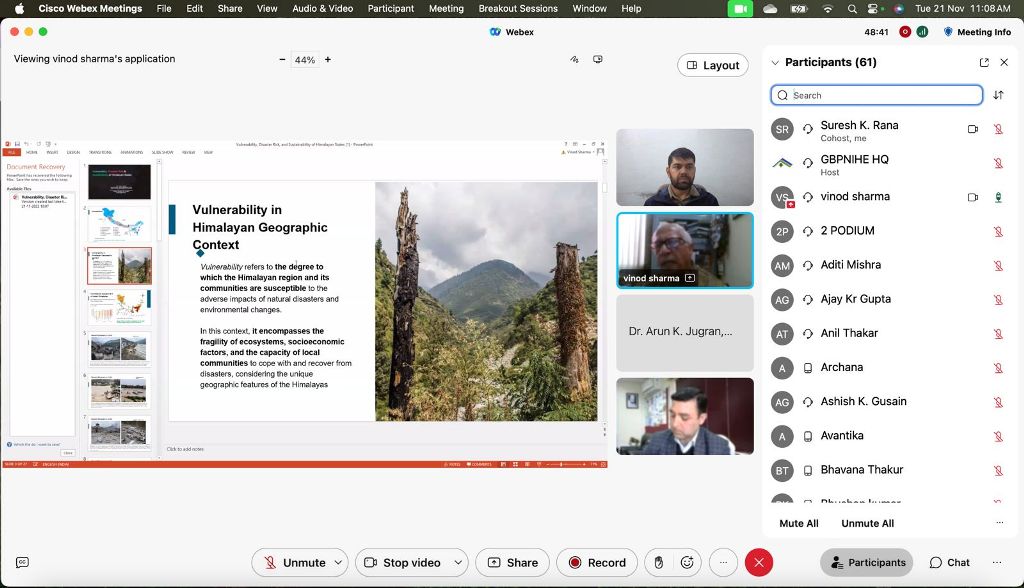Viewport: 1024px width, 588px height.
Task: Click the sort participants icon
Action: coord(998,95)
